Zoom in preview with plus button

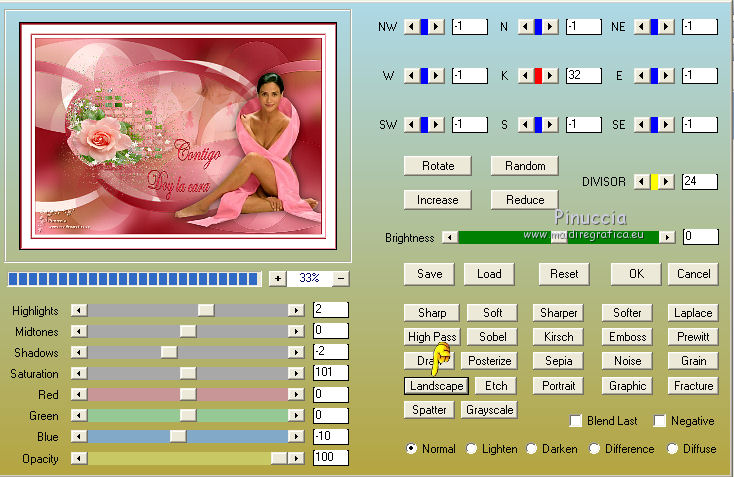click(x=278, y=279)
